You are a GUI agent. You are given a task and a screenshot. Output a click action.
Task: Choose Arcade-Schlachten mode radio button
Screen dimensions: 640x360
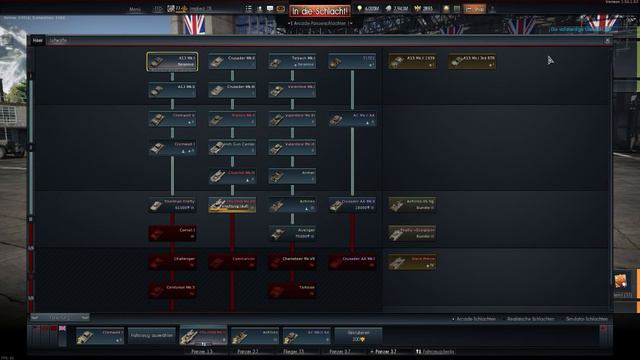click(474, 319)
